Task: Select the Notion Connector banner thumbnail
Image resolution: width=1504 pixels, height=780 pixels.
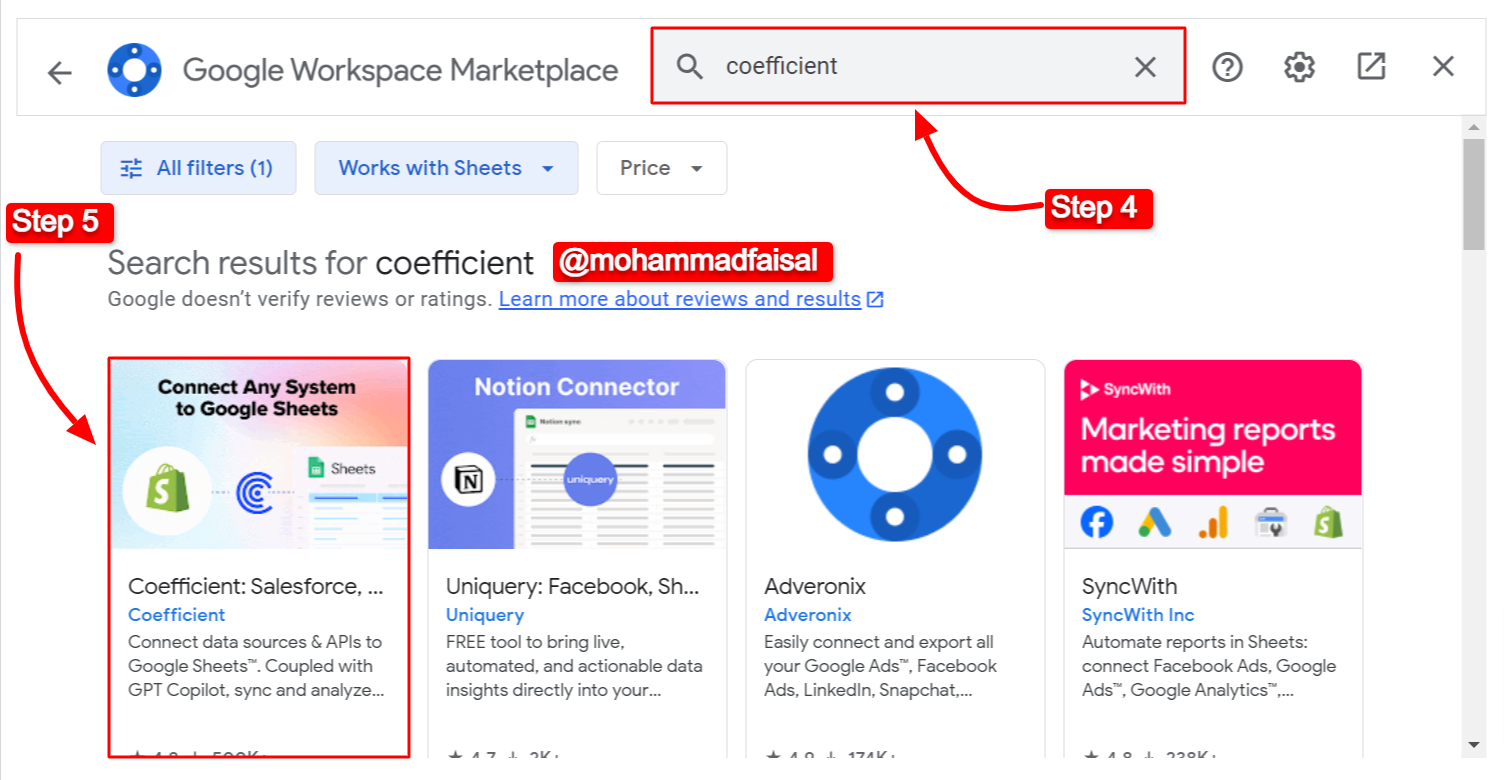Action: tap(577, 454)
